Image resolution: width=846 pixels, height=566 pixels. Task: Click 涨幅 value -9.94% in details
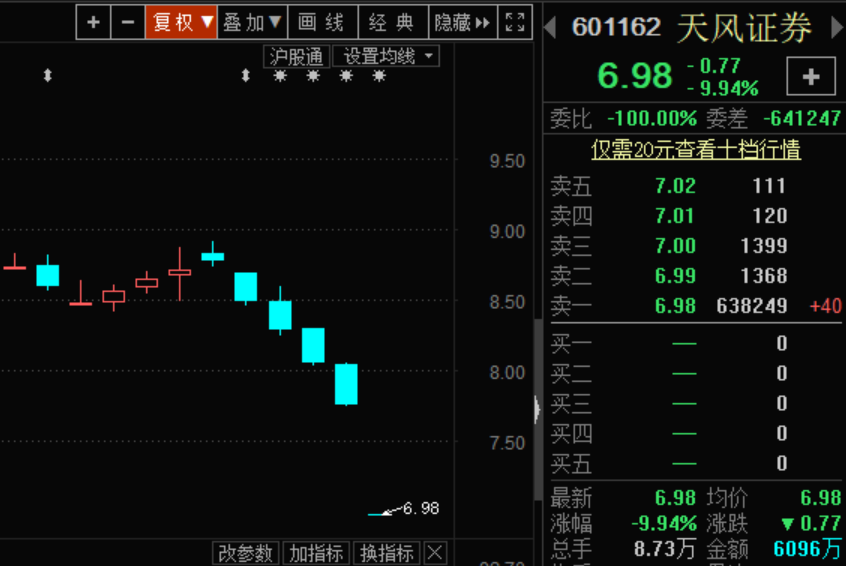[664, 523]
